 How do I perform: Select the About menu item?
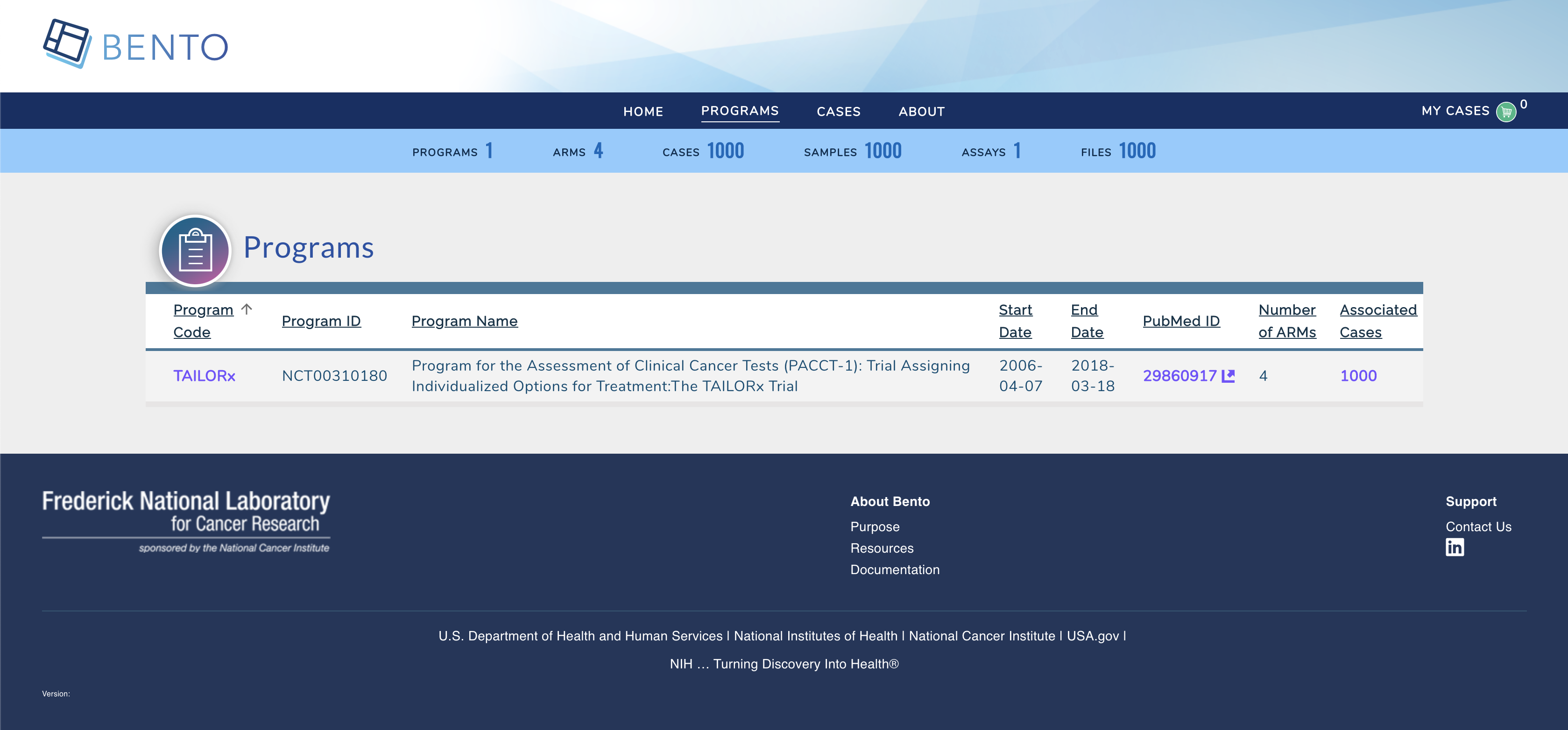[922, 112]
